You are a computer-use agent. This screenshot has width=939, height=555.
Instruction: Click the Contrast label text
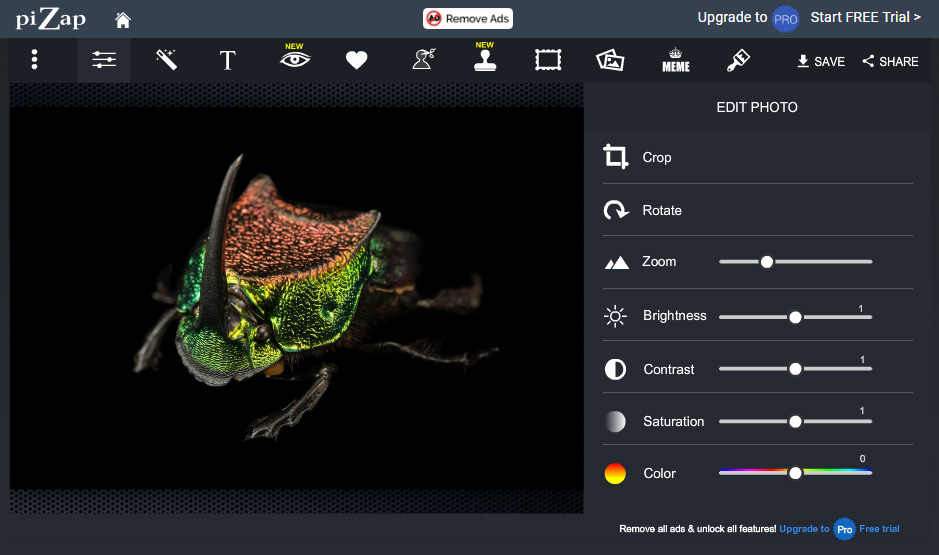(669, 369)
